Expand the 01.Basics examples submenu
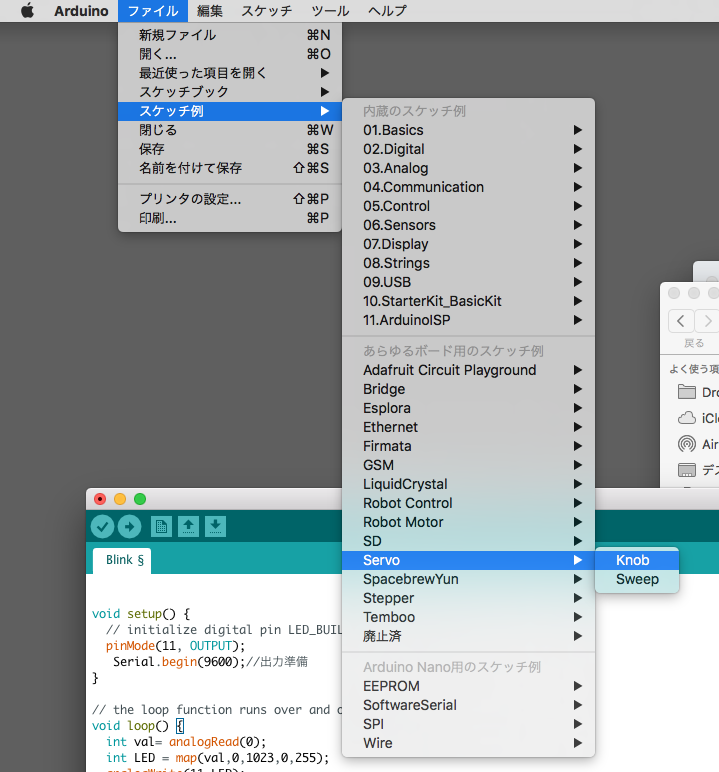The width and height of the screenshot is (719, 772). tap(468, 130)
